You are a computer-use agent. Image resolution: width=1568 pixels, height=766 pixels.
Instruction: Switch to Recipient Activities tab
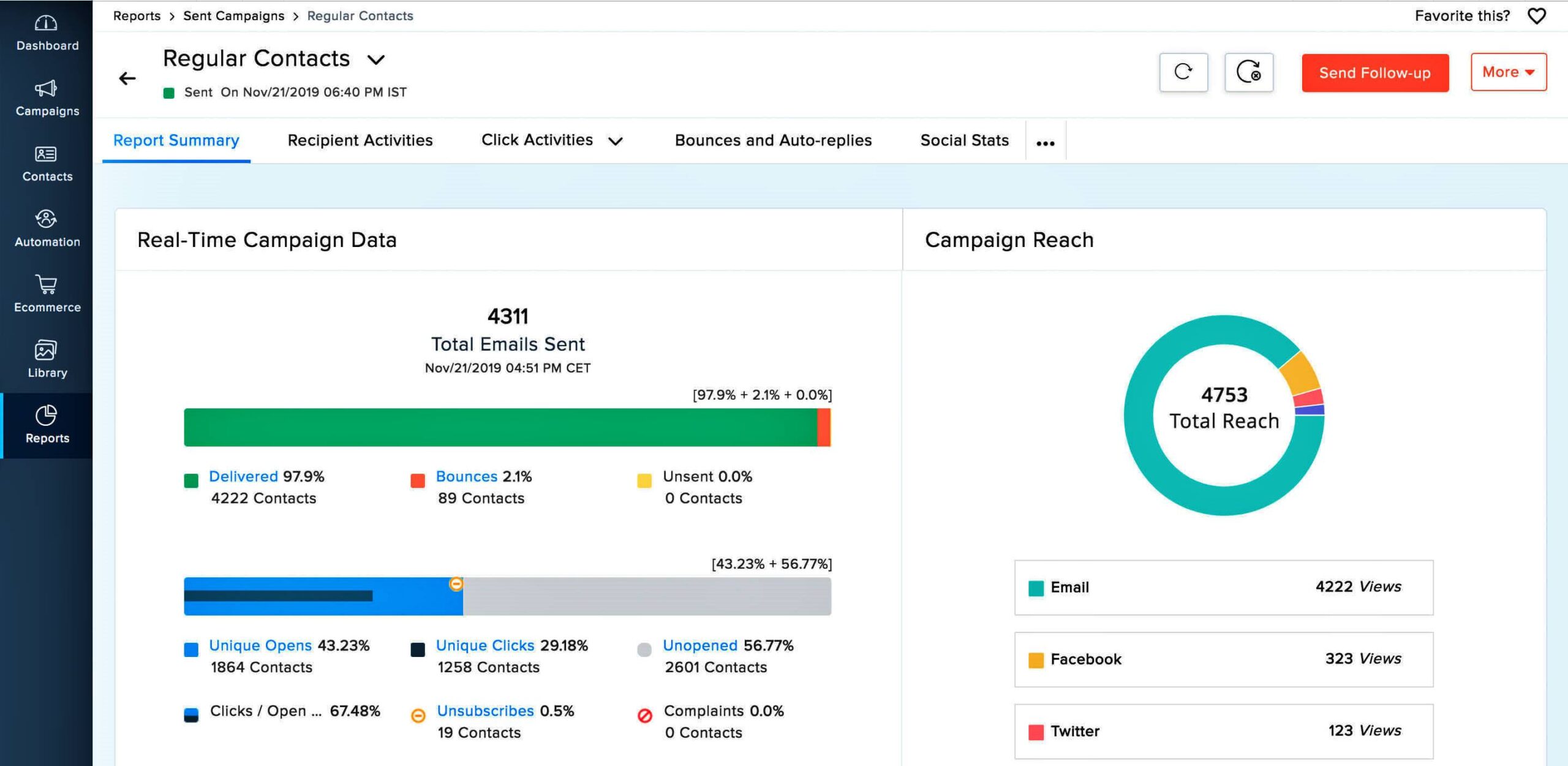(x=360, y=140)
